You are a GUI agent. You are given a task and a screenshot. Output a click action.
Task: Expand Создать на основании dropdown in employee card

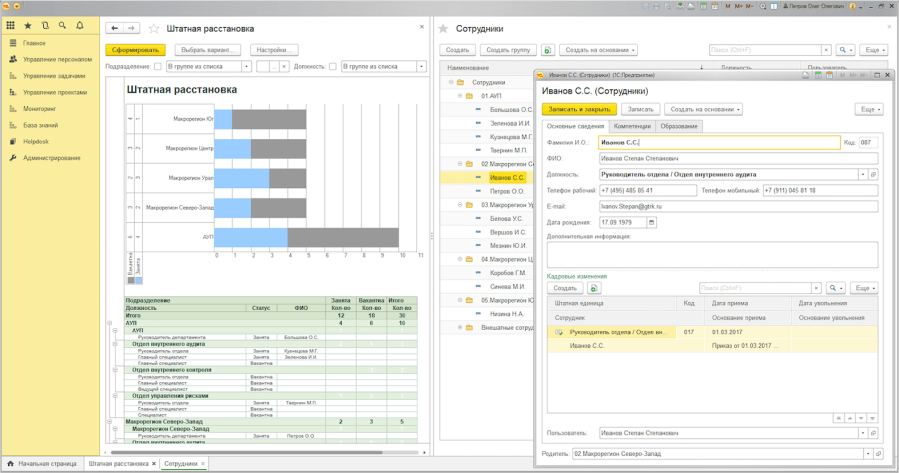point(704,109)
